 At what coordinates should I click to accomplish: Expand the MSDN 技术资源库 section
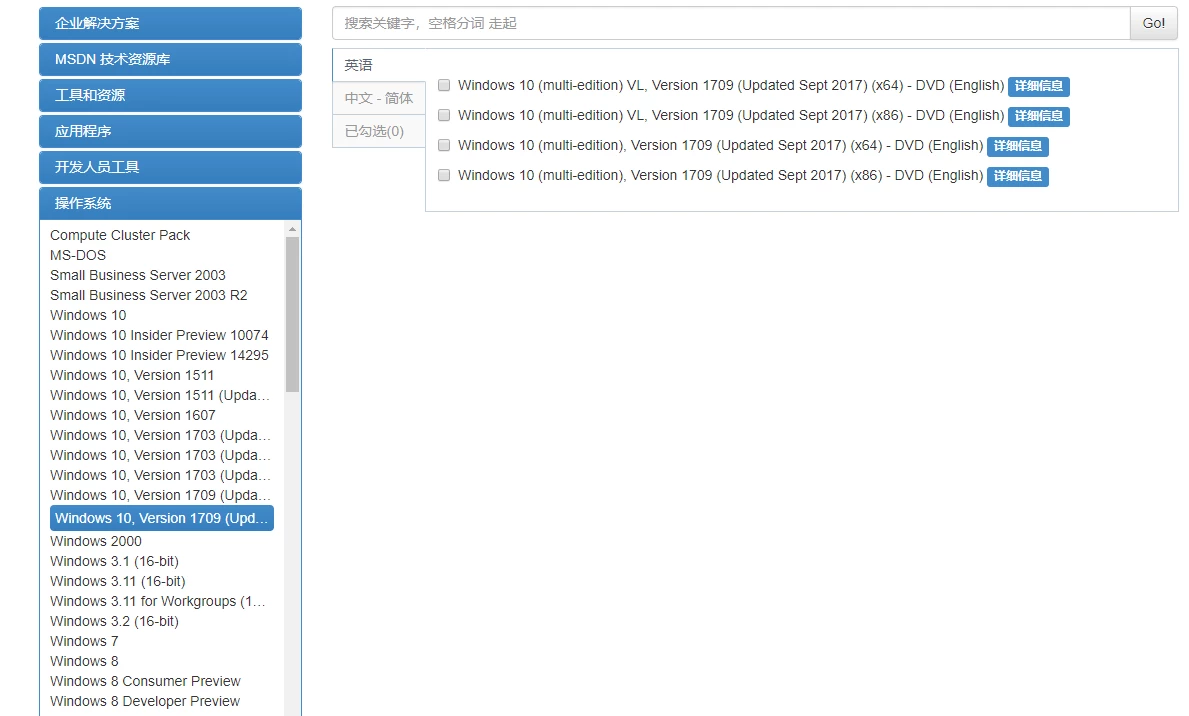coord(170,59)
